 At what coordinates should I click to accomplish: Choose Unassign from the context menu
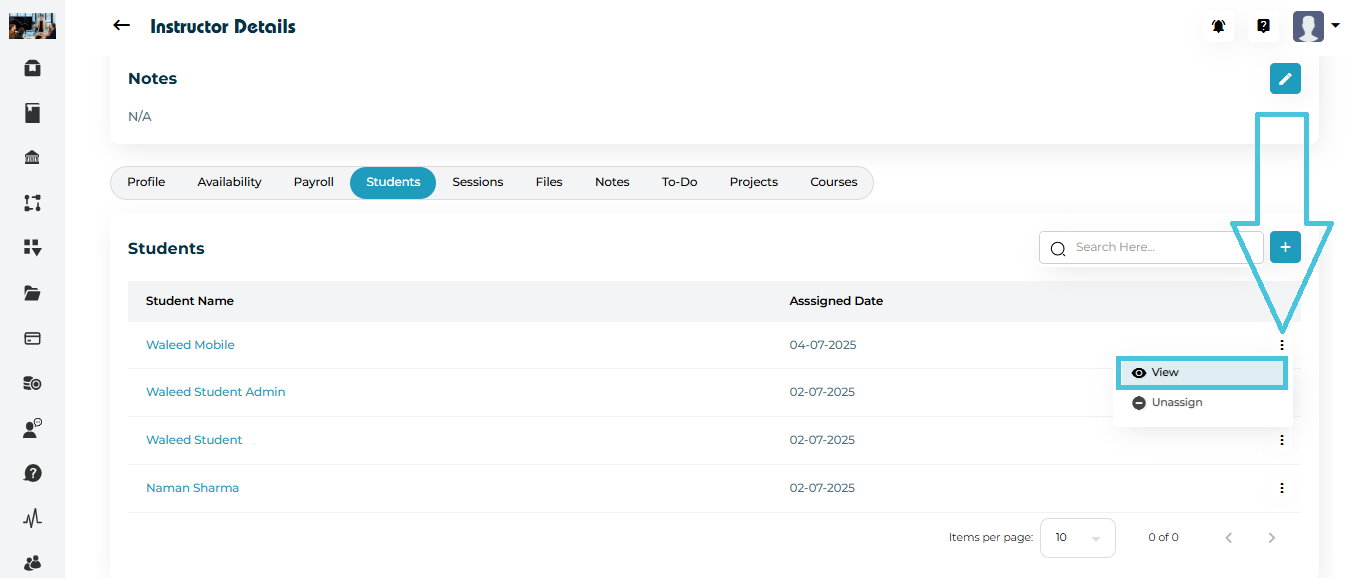1176,403
